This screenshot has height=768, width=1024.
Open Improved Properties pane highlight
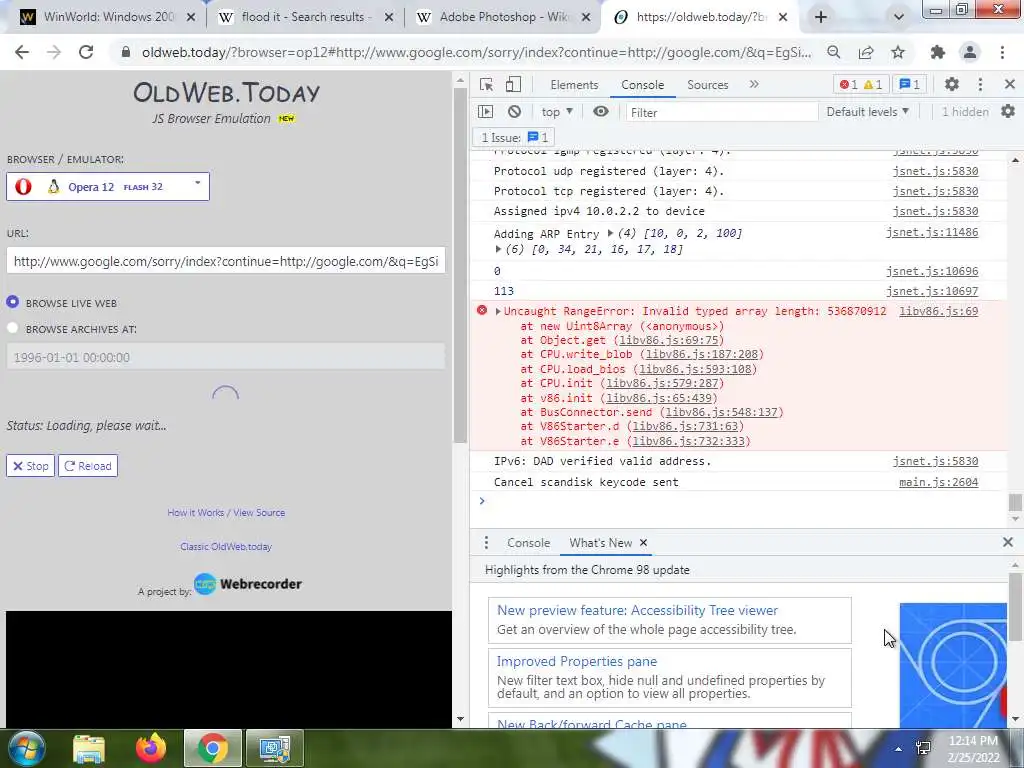point(577,661)
